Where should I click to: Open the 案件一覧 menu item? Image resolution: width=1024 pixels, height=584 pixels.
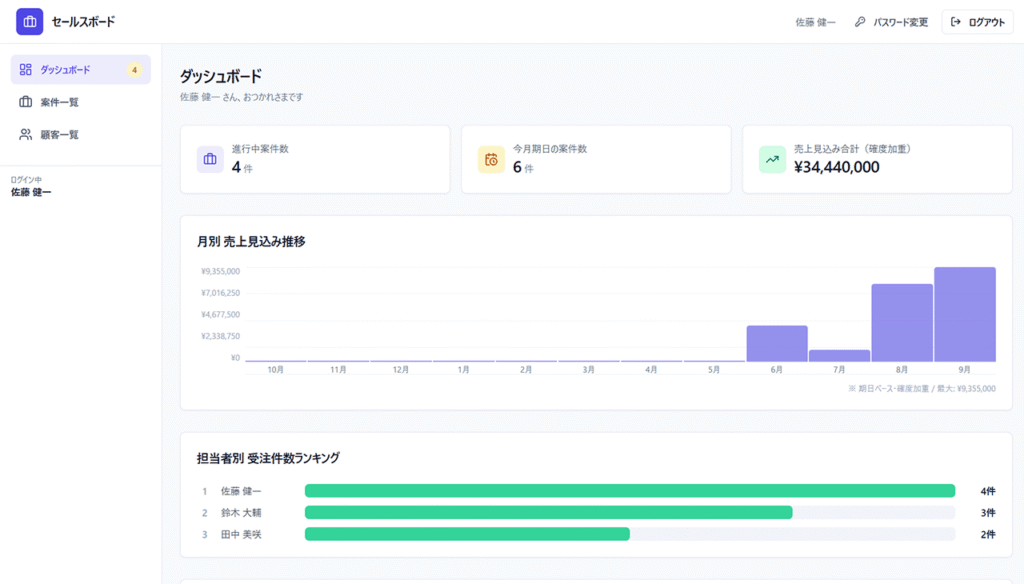(x=80, y=102)
